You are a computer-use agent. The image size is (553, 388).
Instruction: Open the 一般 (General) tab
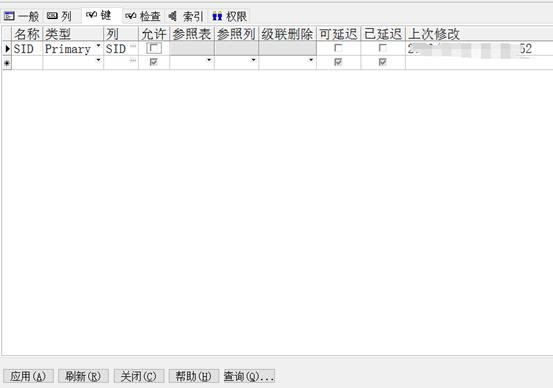pyautogui.click(x=22, y=16)
